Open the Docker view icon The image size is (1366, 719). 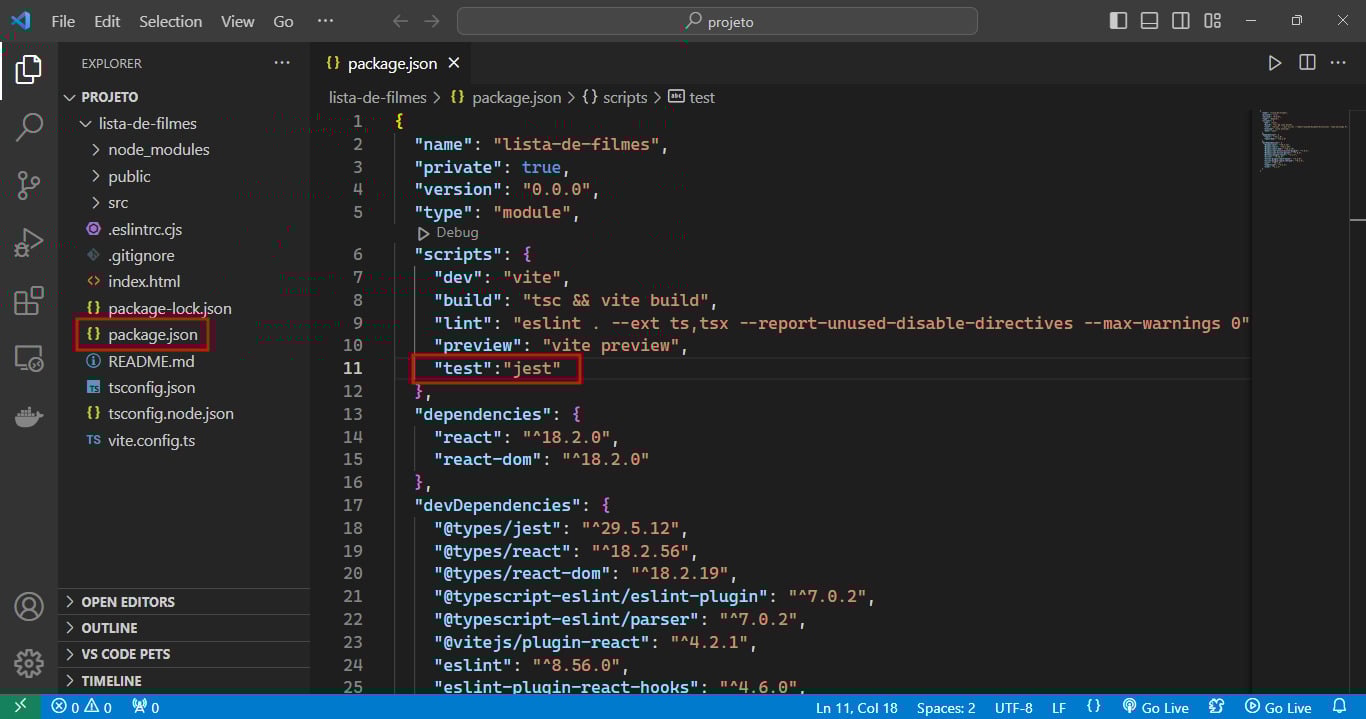tap(29, 417)
